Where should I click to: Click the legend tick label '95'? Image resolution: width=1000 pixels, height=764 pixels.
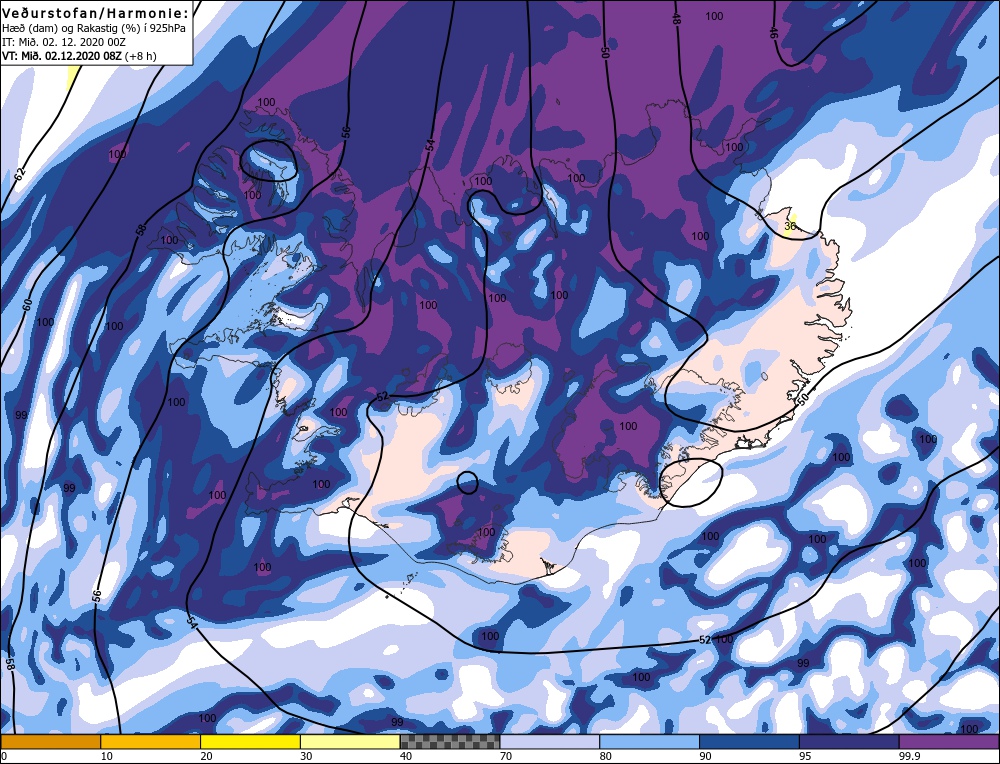805,756
